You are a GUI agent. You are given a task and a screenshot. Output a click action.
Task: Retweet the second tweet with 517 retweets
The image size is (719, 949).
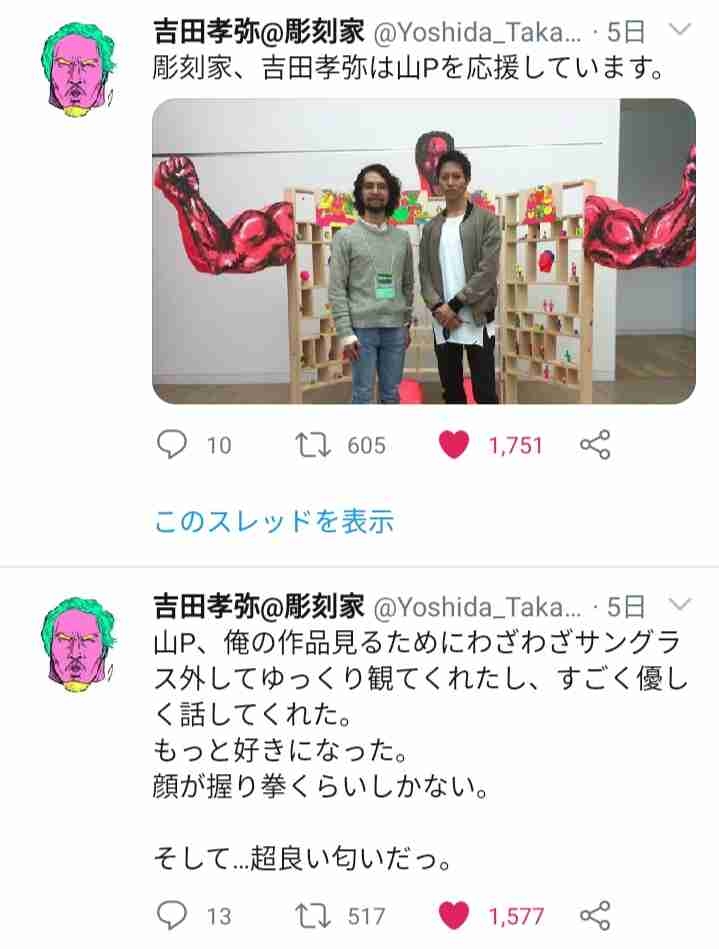click(312, 915)
